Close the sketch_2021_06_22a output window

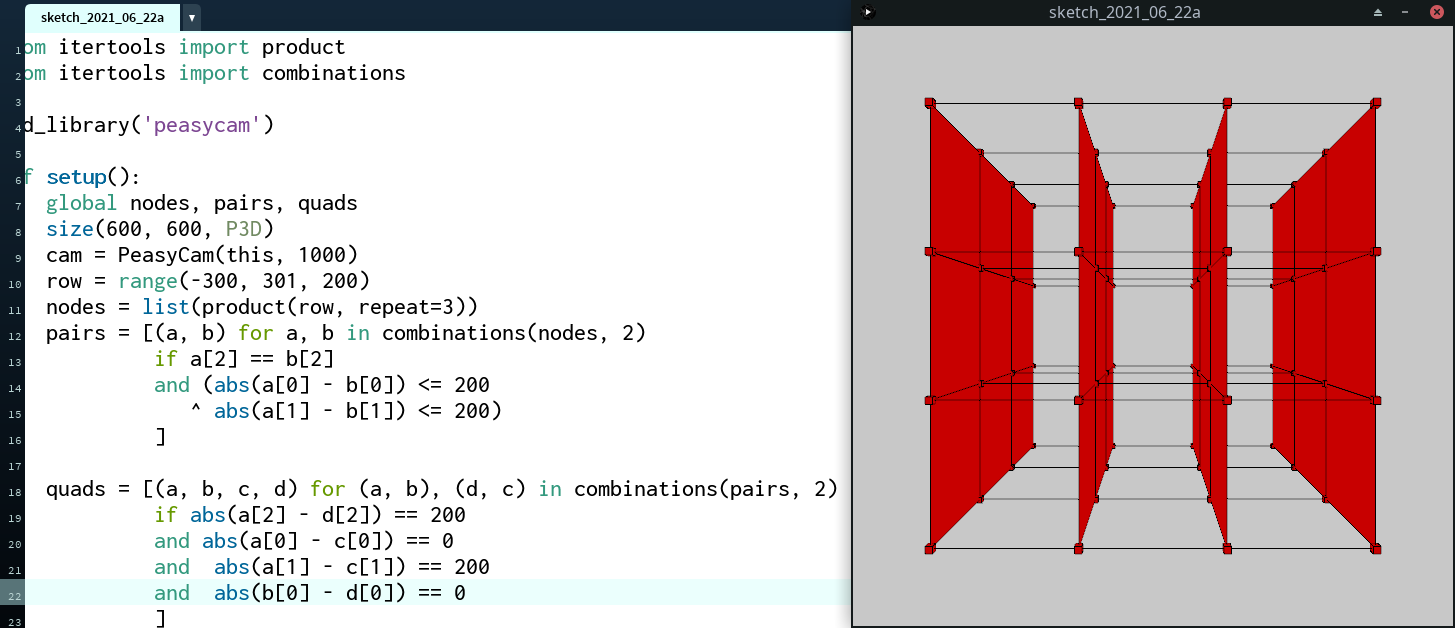coord(1436,12)
